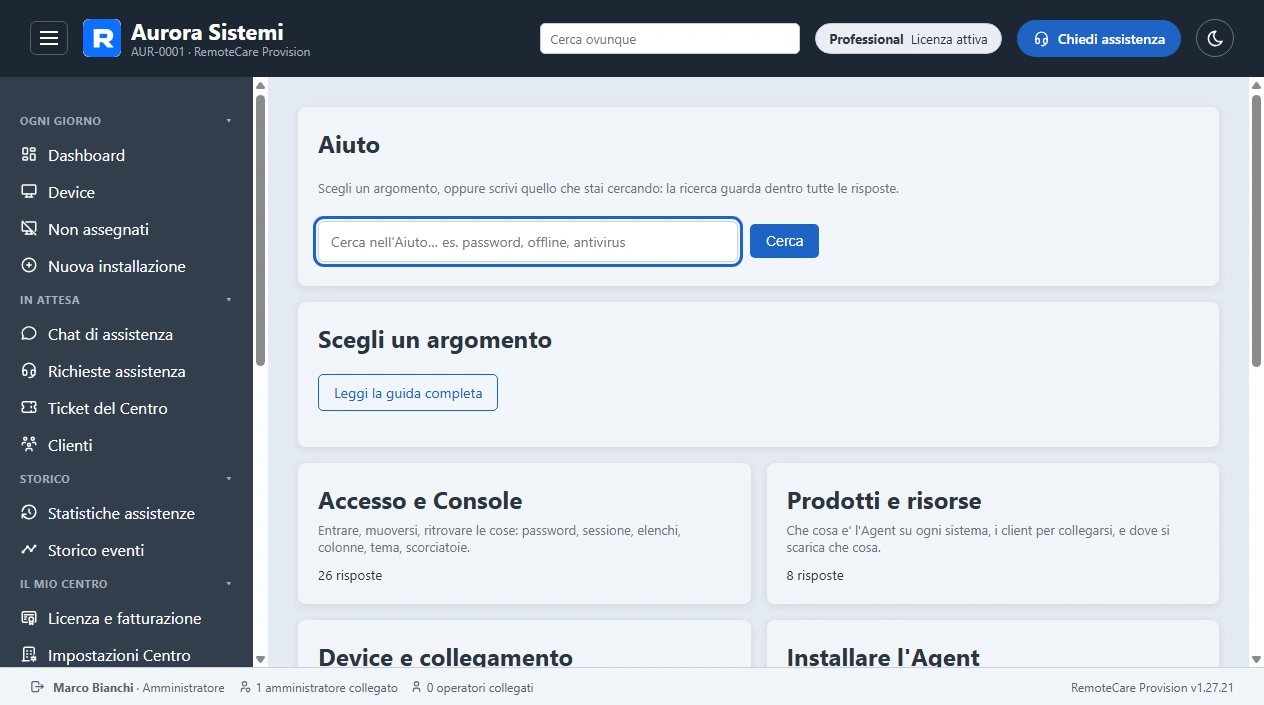Open Richieste assistenza page
The height and width of the screenshot is (705, 1264).
(126, 371)
